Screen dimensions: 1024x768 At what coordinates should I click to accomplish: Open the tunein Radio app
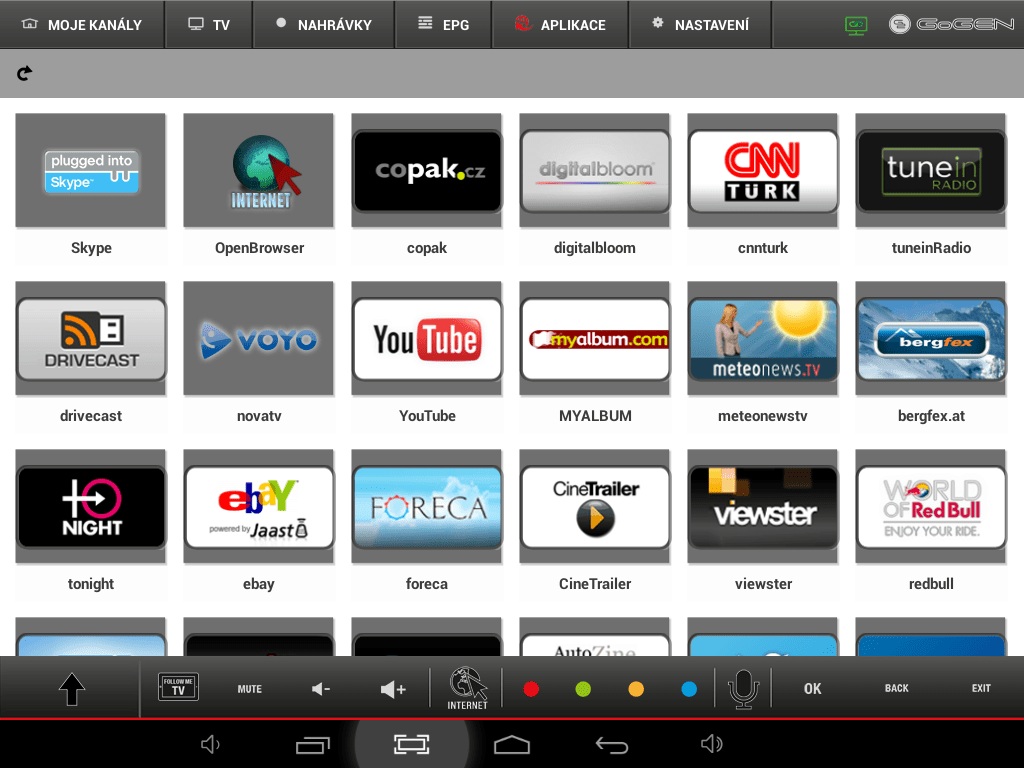click(931, 170)
